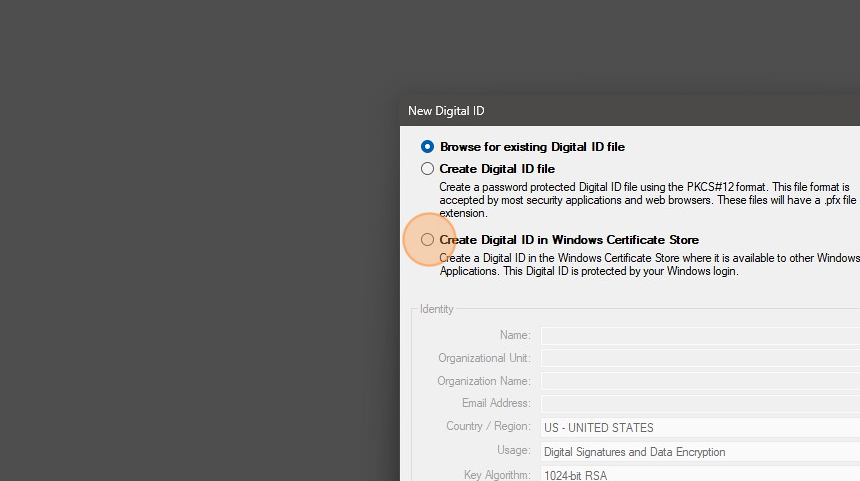860x481 pixels.
Task: Click the 'Browse for existing Digital ID file' label text
Action: (x=532, y=147)
